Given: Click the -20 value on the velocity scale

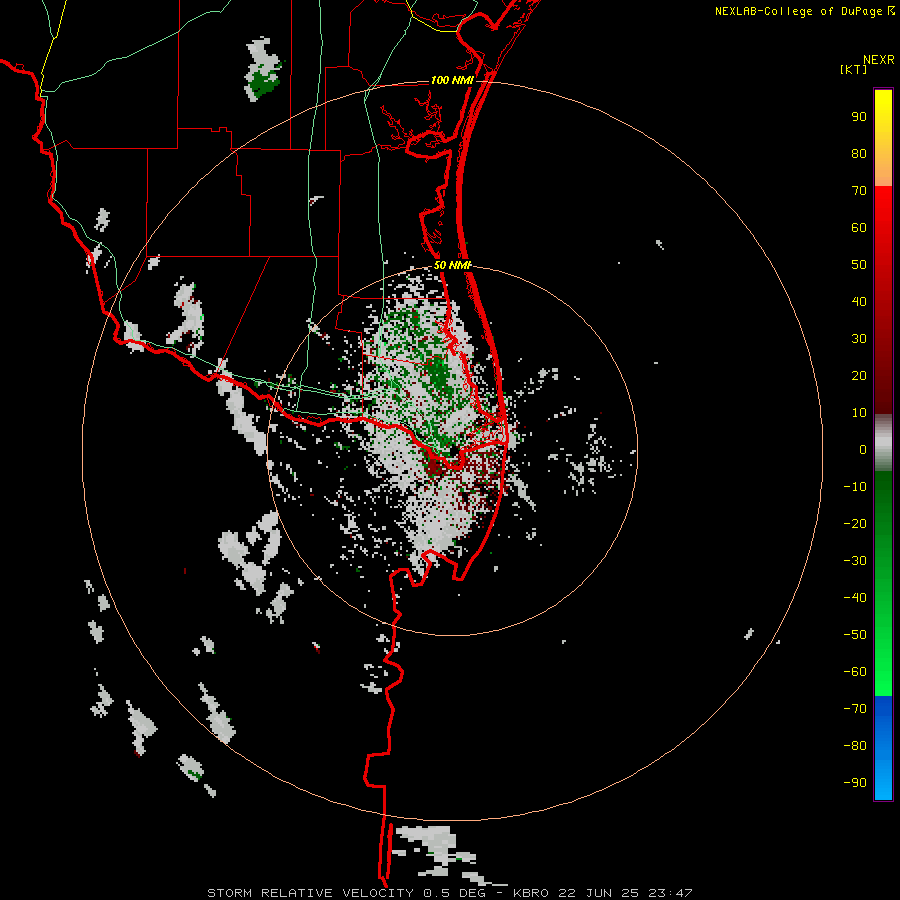Looking at the screenshot, I should pos(855,524).
